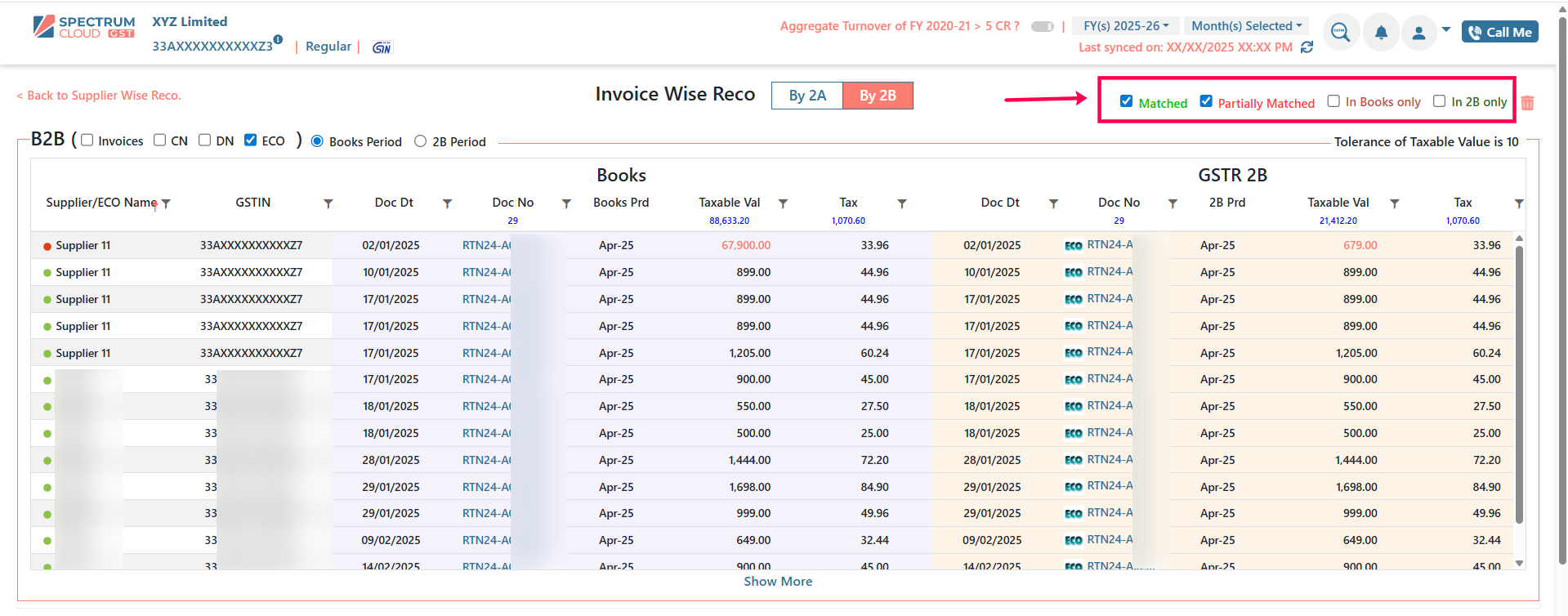Screen dimensions: 1568x616
Task: Click the sync refresh icon
Action: coord(1307,47)
